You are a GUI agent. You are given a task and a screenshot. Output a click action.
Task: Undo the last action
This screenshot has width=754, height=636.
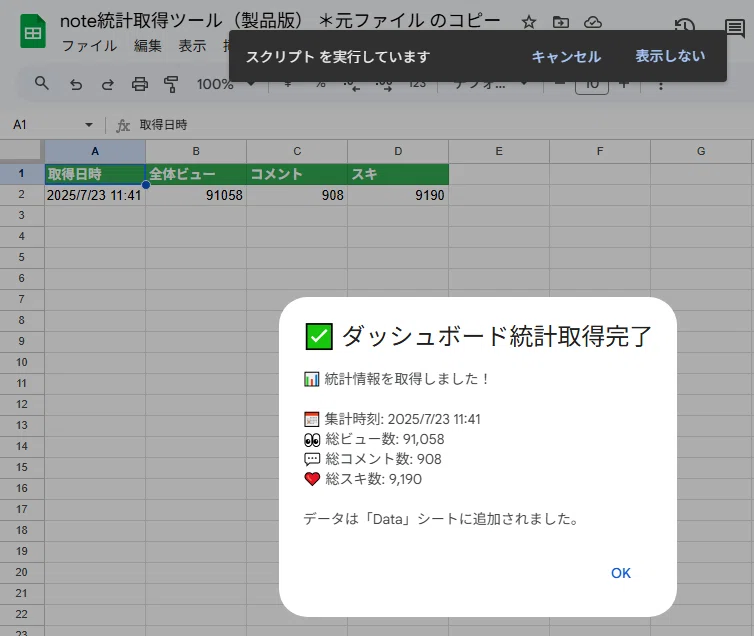point(75,85)
